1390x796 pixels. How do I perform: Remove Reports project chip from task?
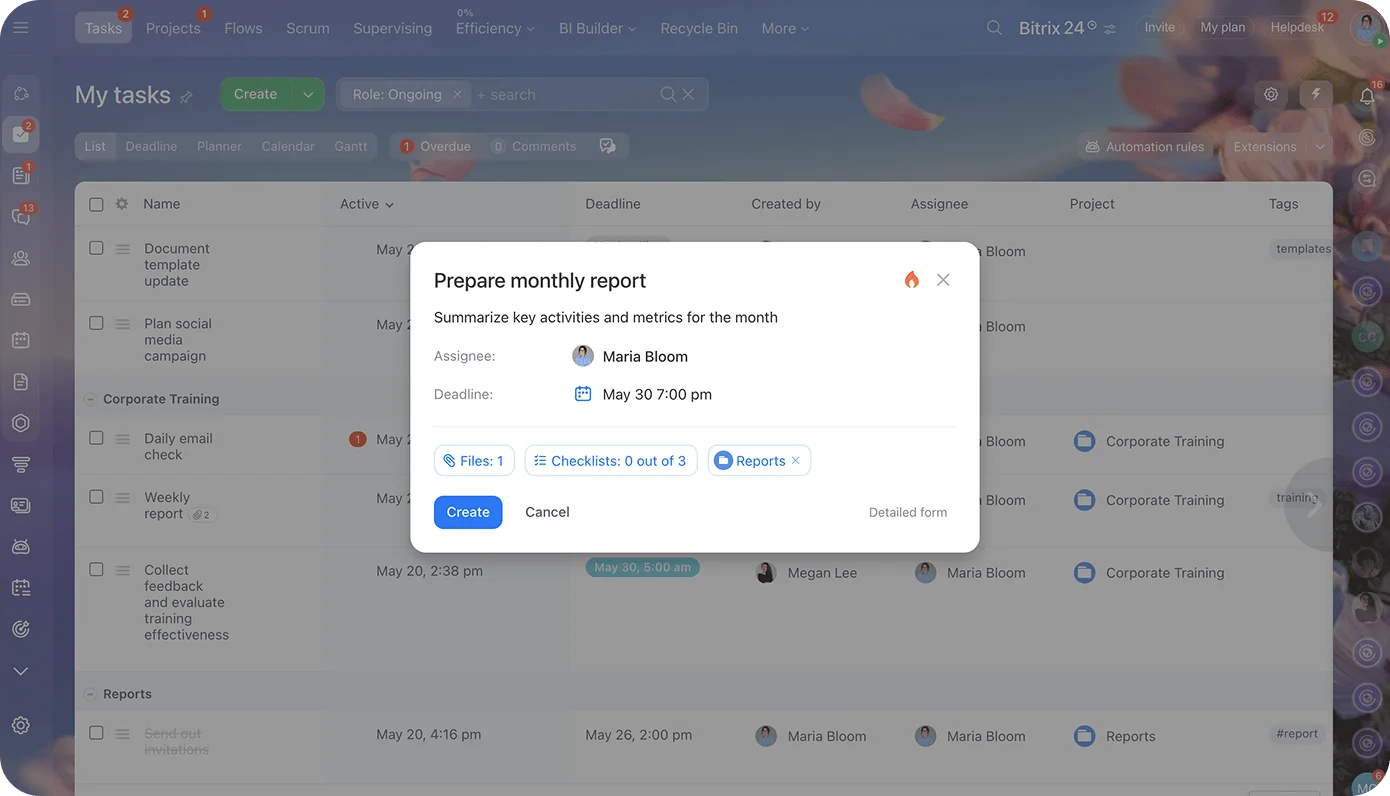(x=796, y=461)
